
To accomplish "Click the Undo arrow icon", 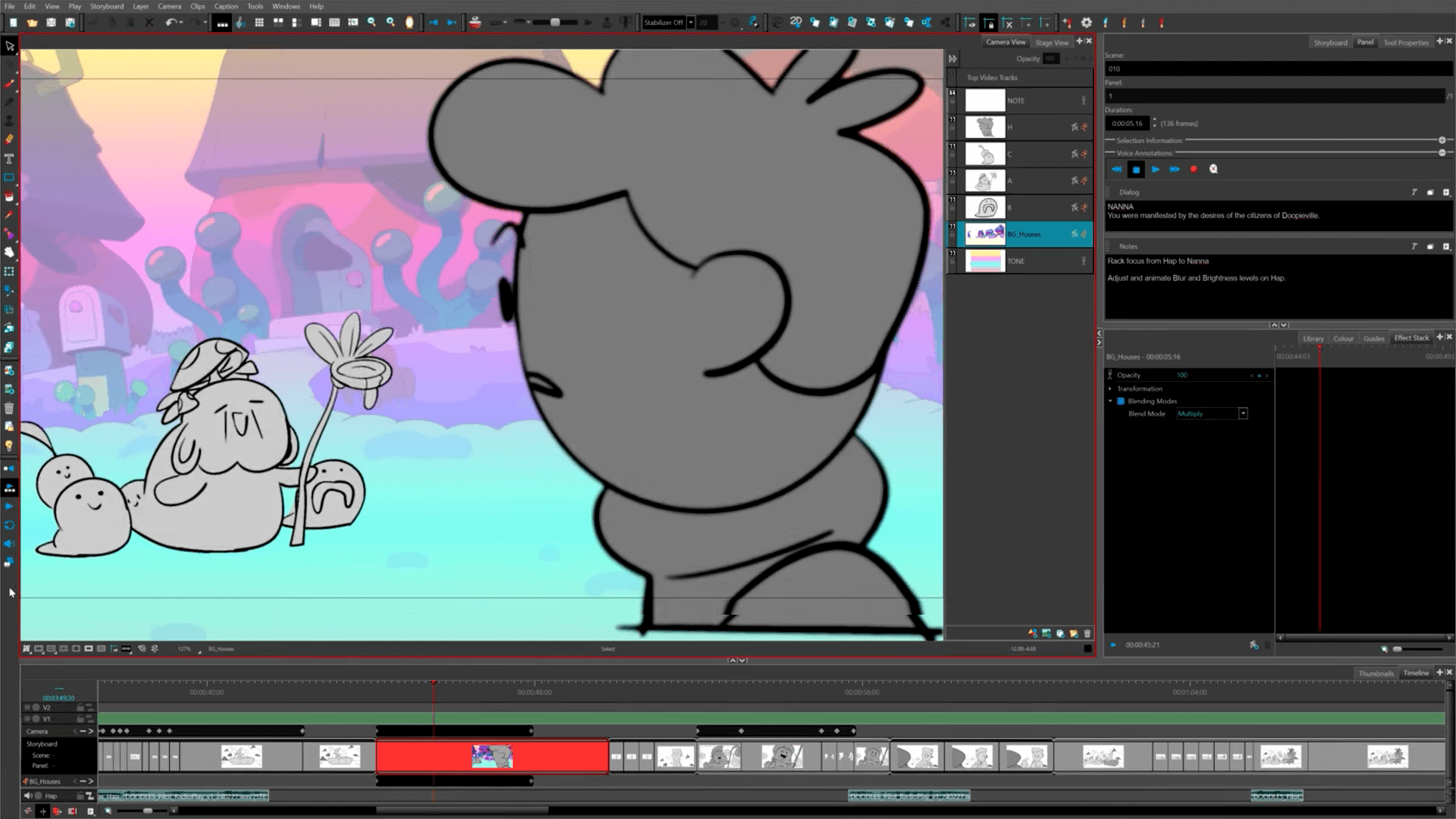I will pyautogui.click(x=171, y=23).
